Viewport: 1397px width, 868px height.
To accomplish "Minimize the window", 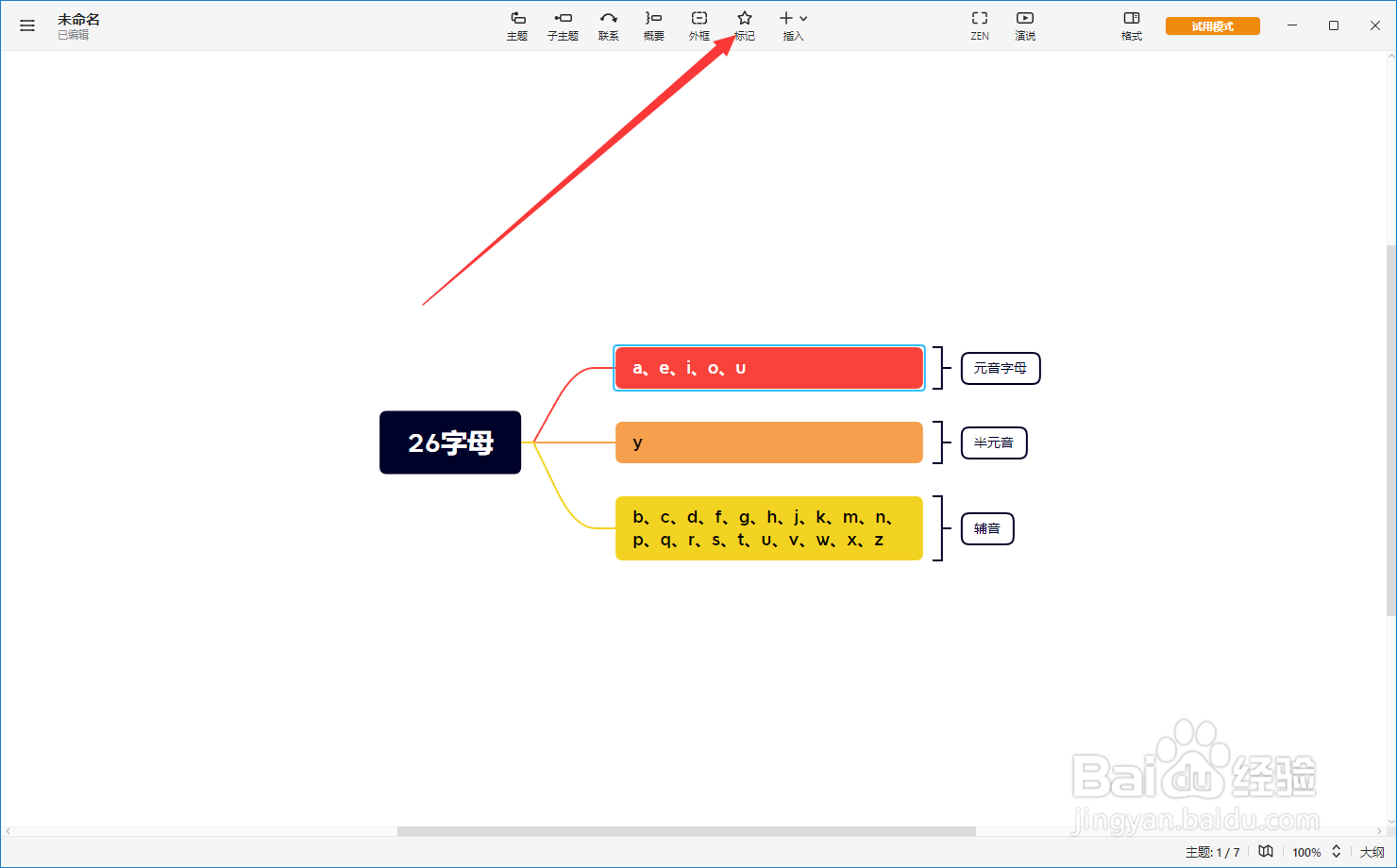I will [x=1292, y=25].
